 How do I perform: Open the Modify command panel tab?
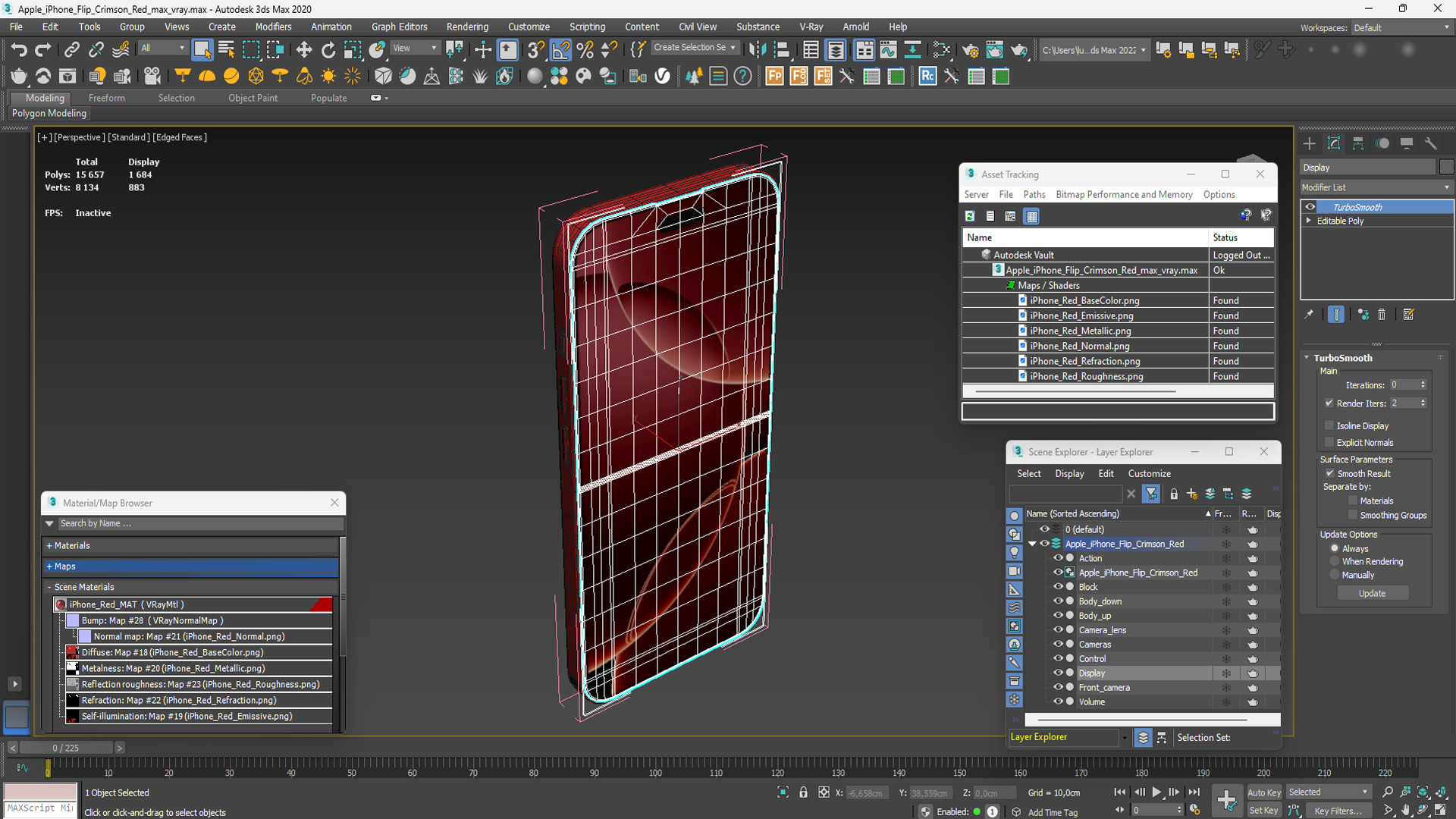point(1334,143)
